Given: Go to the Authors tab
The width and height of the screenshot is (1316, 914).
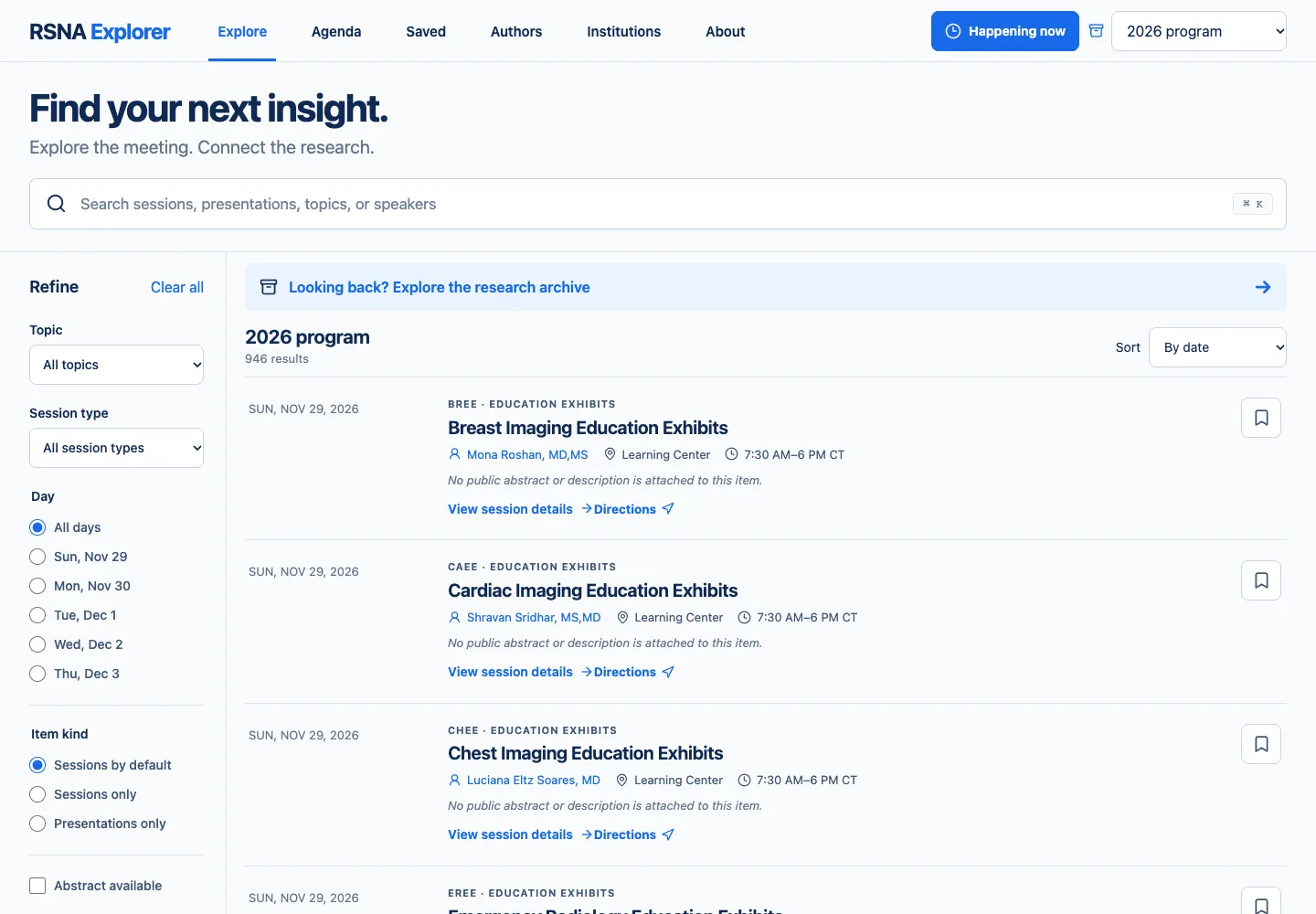Looking at the screenshot, I should click(x=516, y=31).
